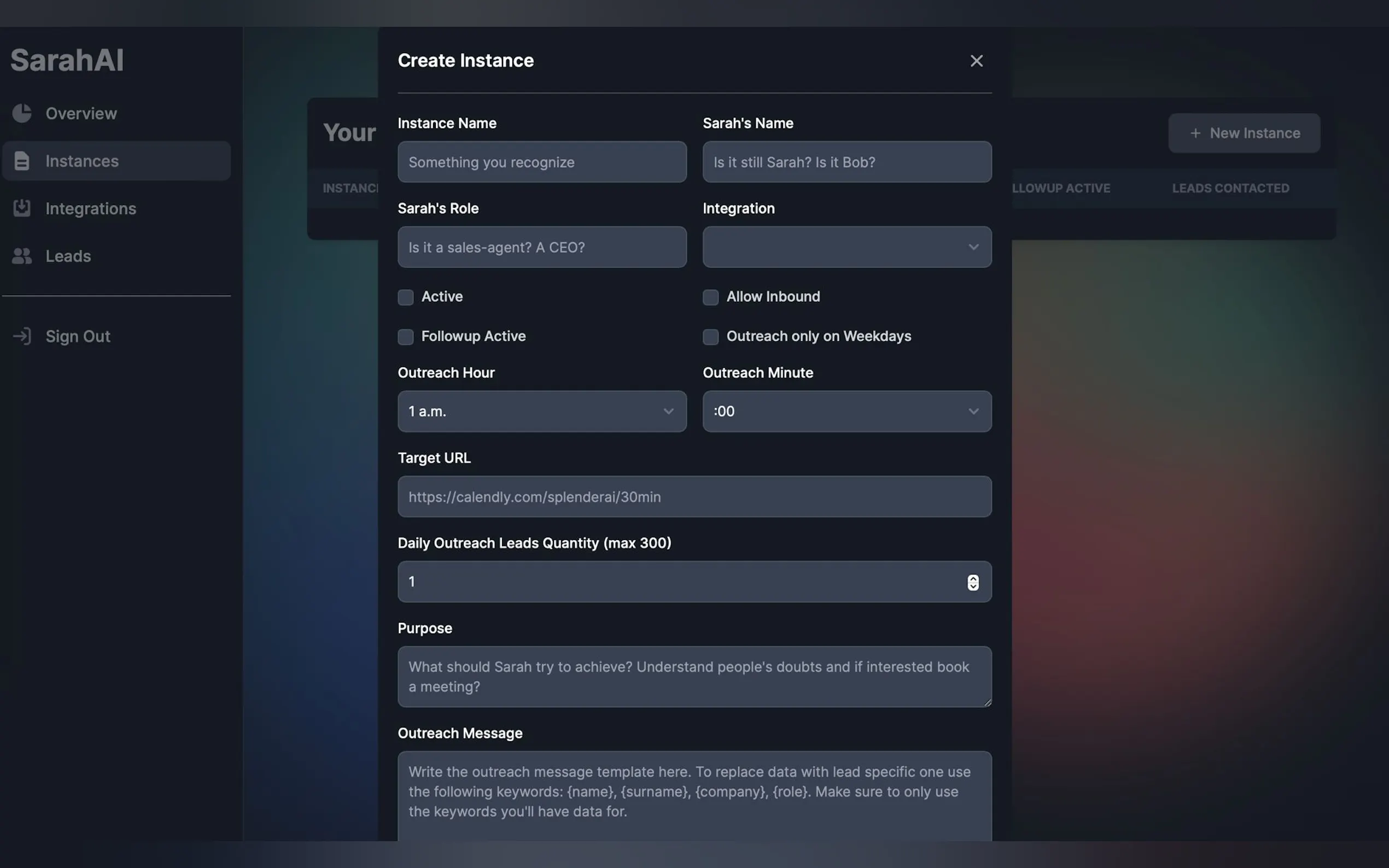Click the Instances document icon

click(x=22, y=161)
